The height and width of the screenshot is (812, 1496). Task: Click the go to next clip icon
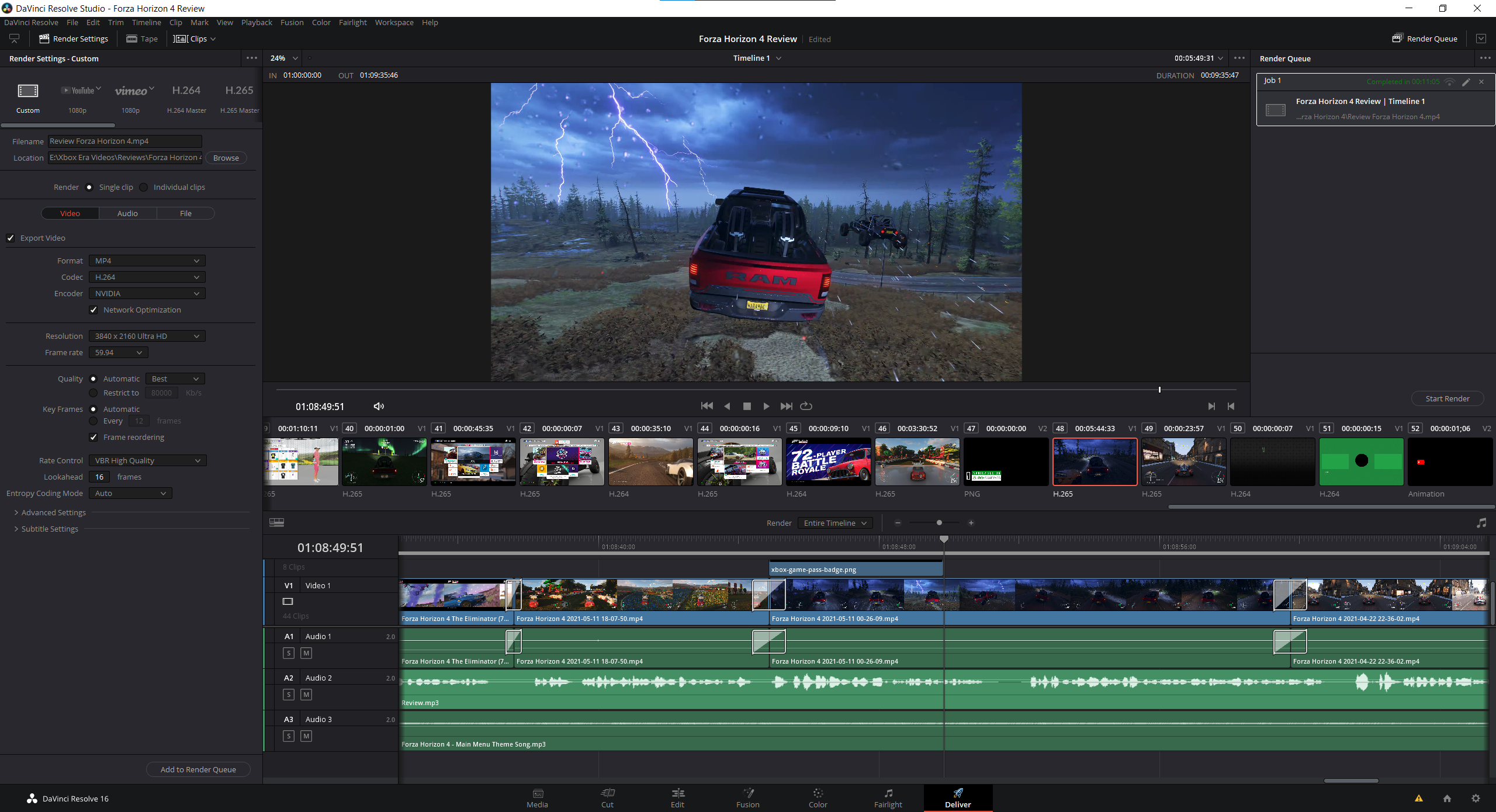coord(1211,406)
